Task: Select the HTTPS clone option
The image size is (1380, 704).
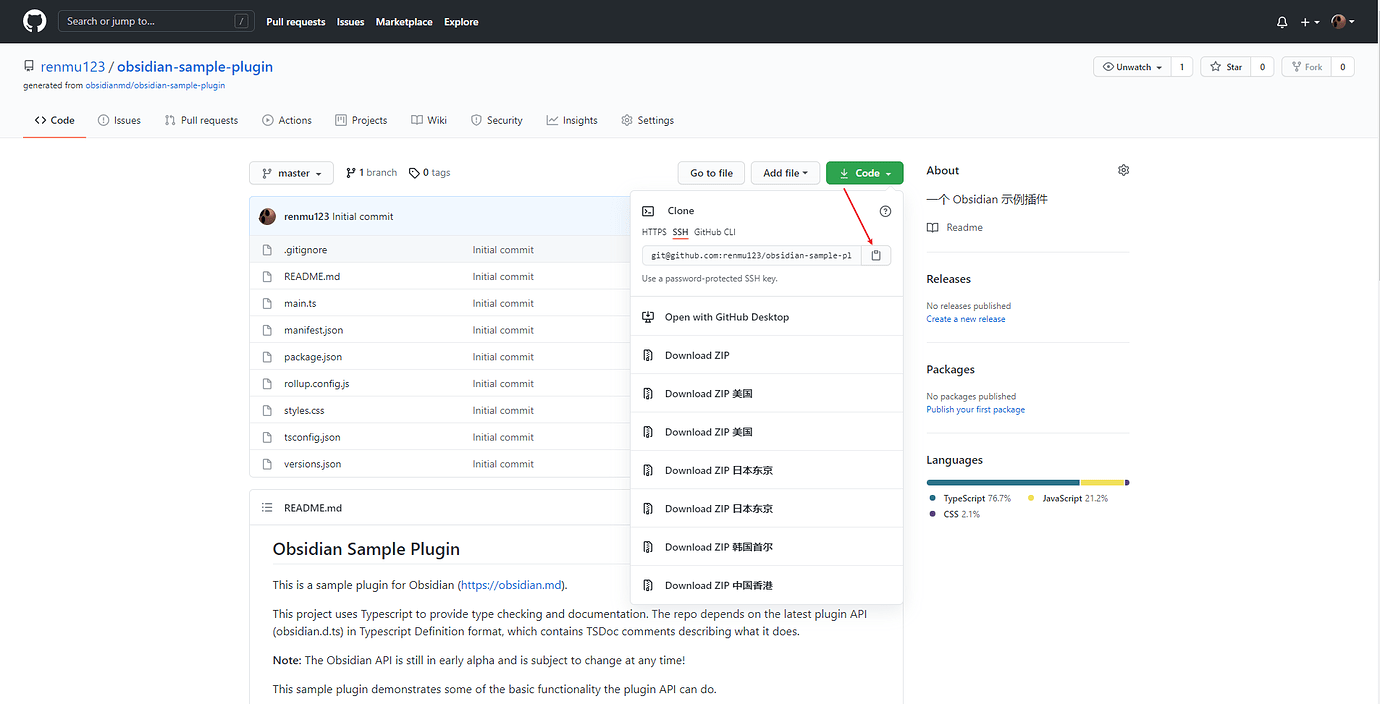Action: coord(654,232)
